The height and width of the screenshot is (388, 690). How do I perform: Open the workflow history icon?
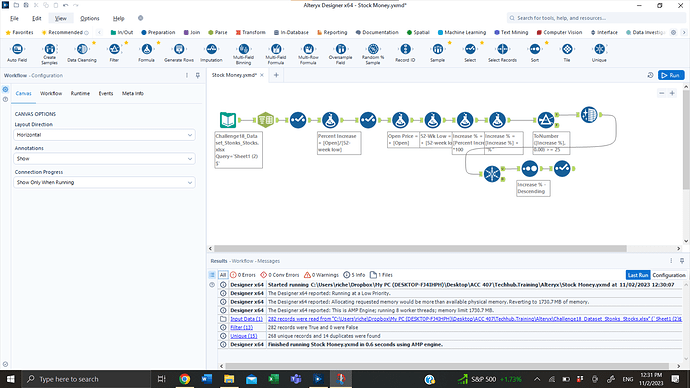pyautogui.click(x=650, y=75)
